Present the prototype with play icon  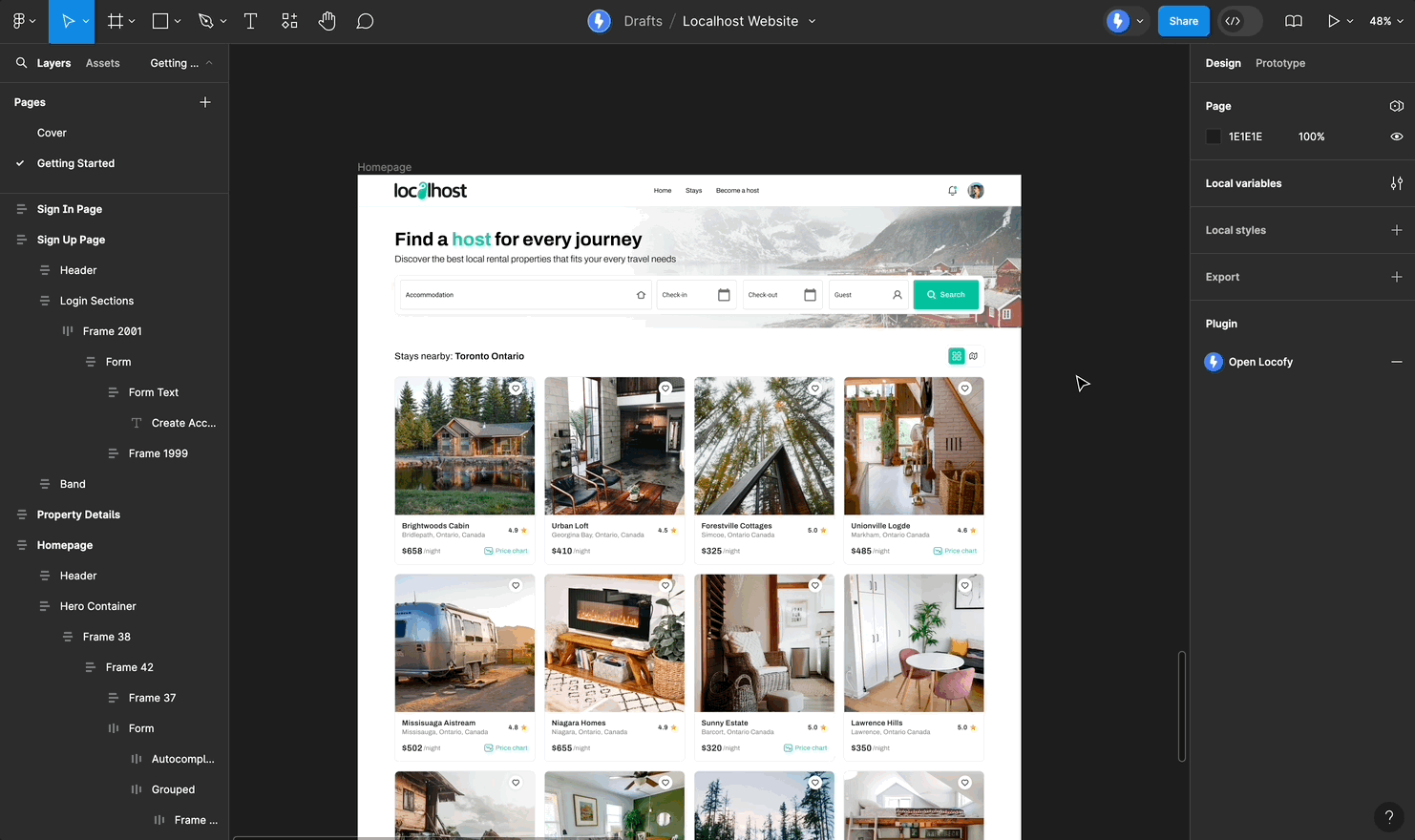point(1333,21)
